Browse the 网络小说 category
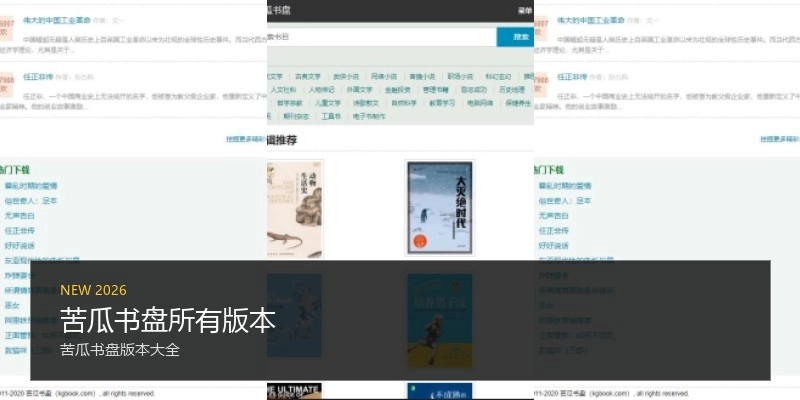 click(384, 77)
